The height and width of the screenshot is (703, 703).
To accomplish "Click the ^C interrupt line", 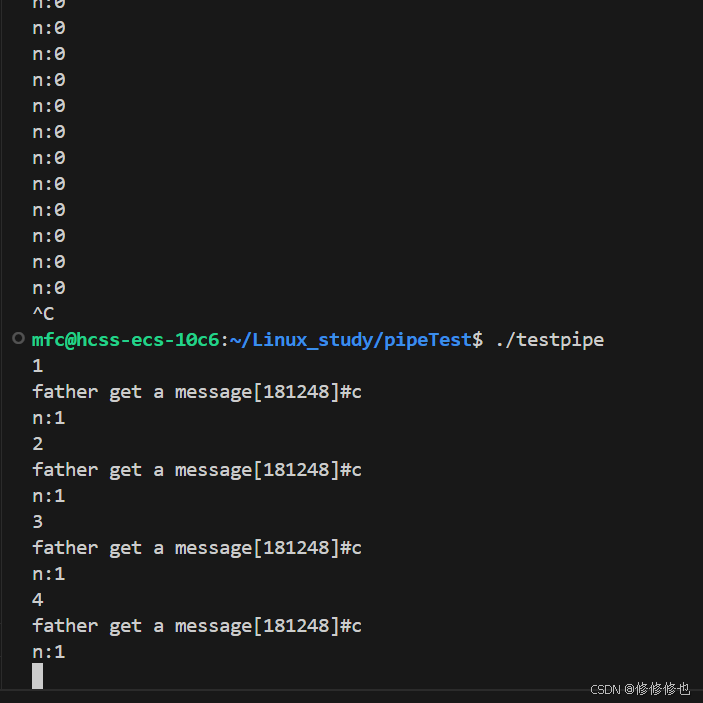I will [43, 314].
